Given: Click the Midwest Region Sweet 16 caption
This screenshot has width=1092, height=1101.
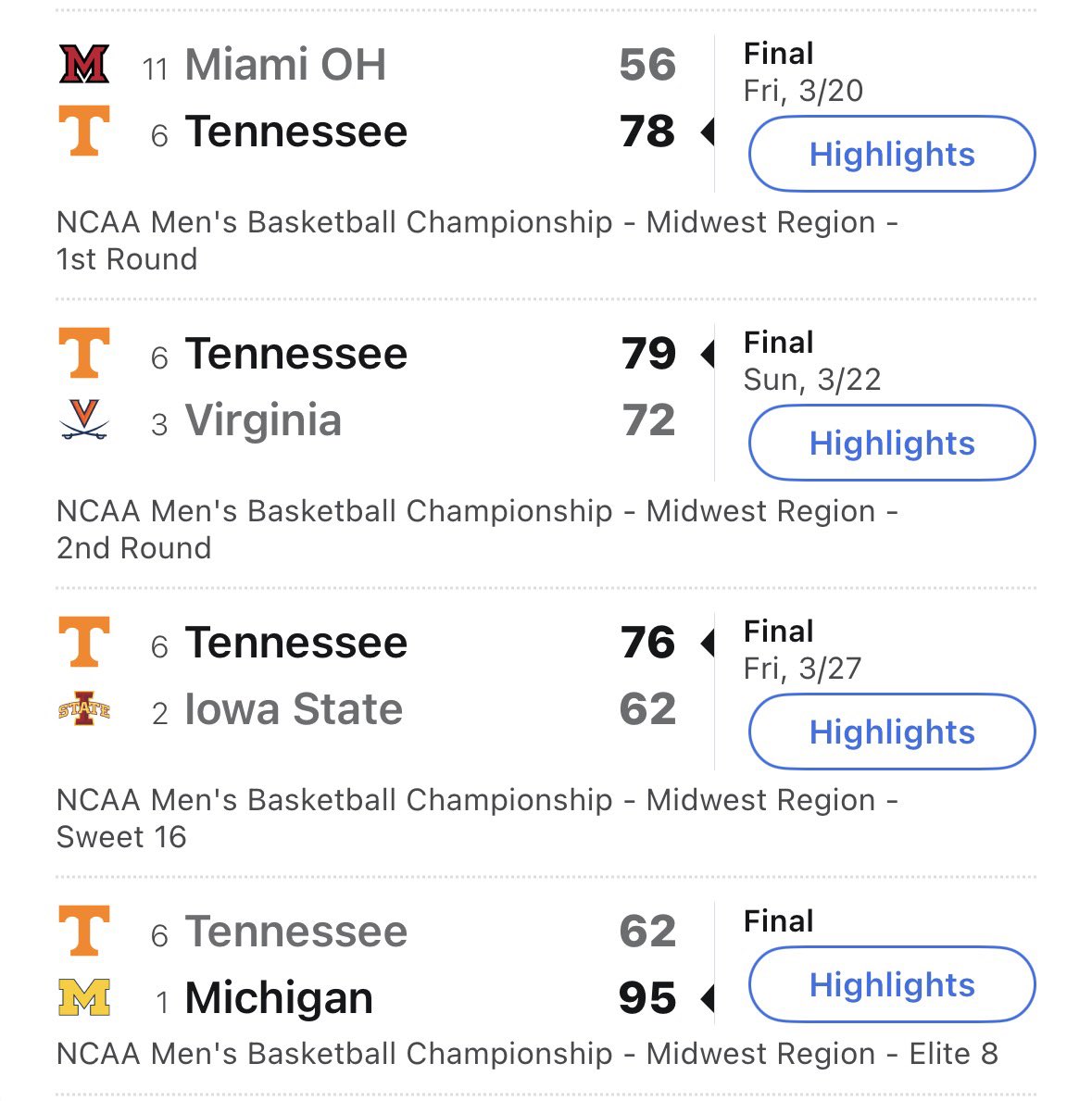Looking at the screenshot, I should click(x=478, y=818).
